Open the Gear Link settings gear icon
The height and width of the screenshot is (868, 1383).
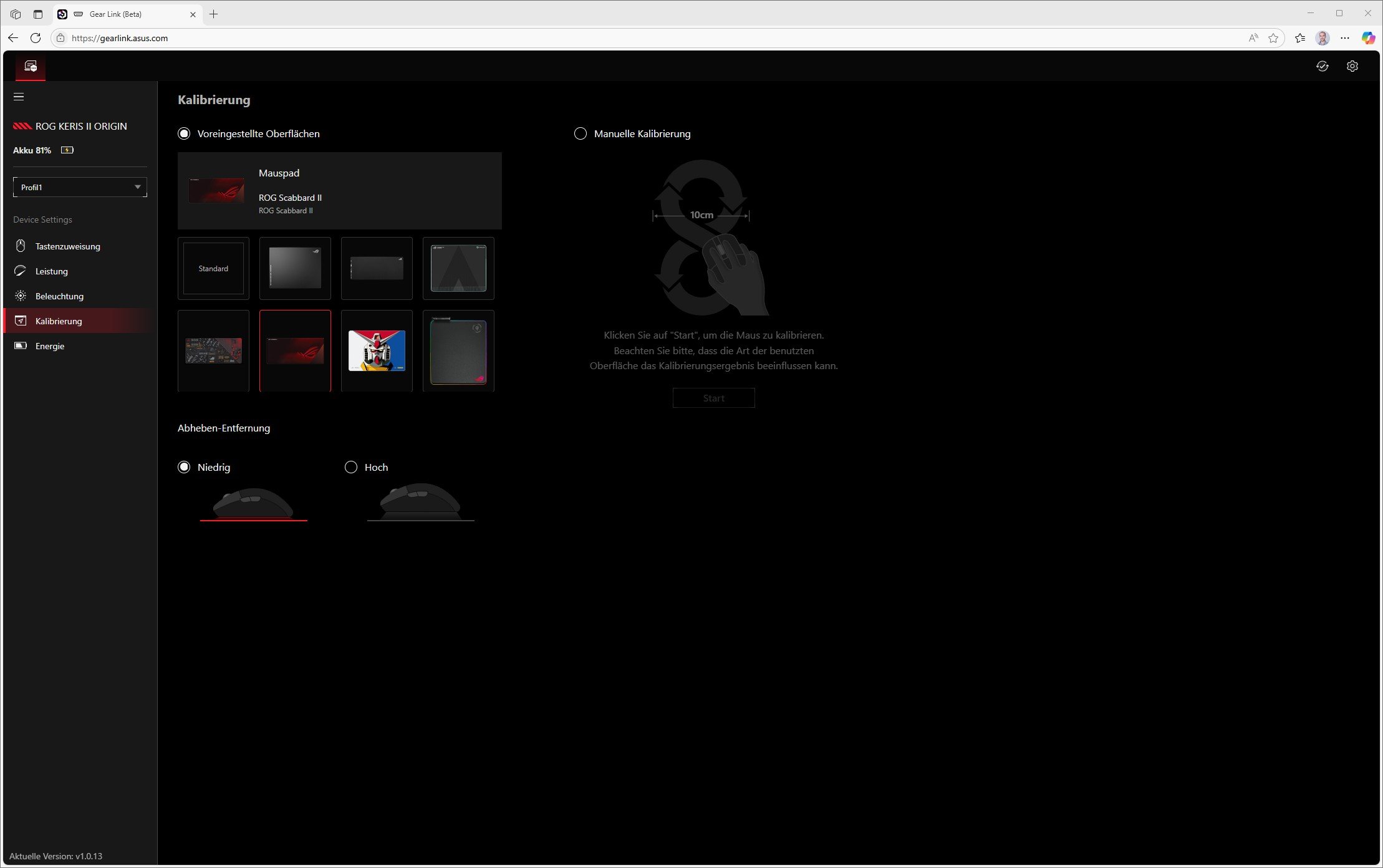click(1352, 66)
